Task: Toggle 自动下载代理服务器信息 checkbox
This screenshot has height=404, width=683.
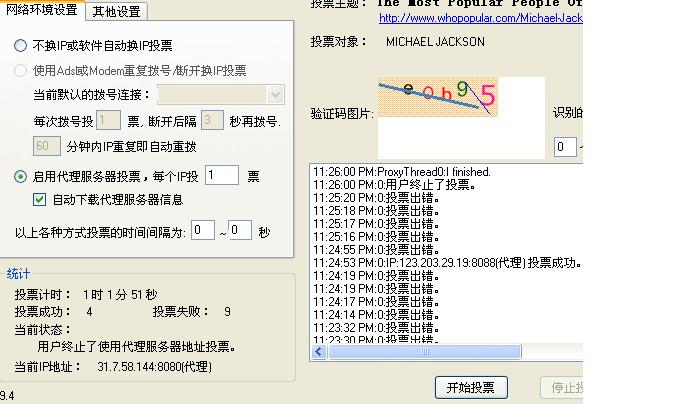Action: pyautogui.click(x=40, y=200)
